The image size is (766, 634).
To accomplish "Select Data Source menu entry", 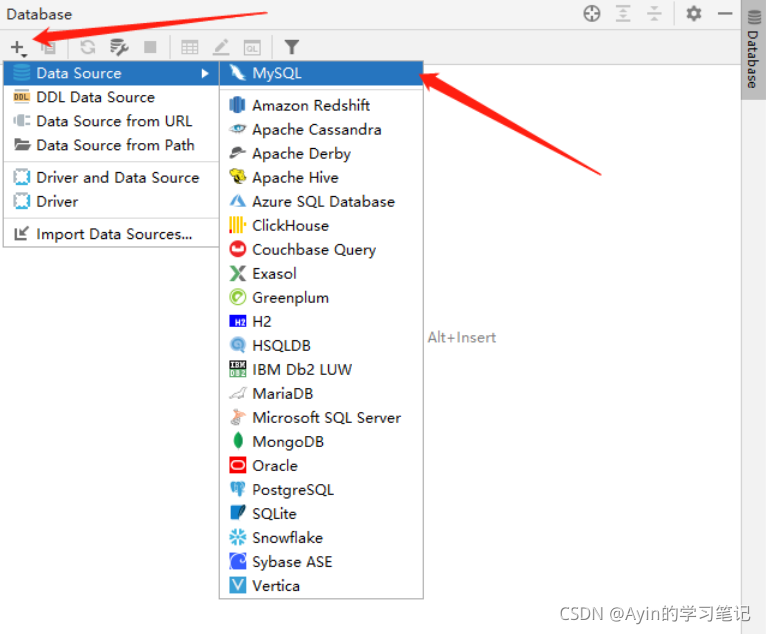I will pos(111,73).
